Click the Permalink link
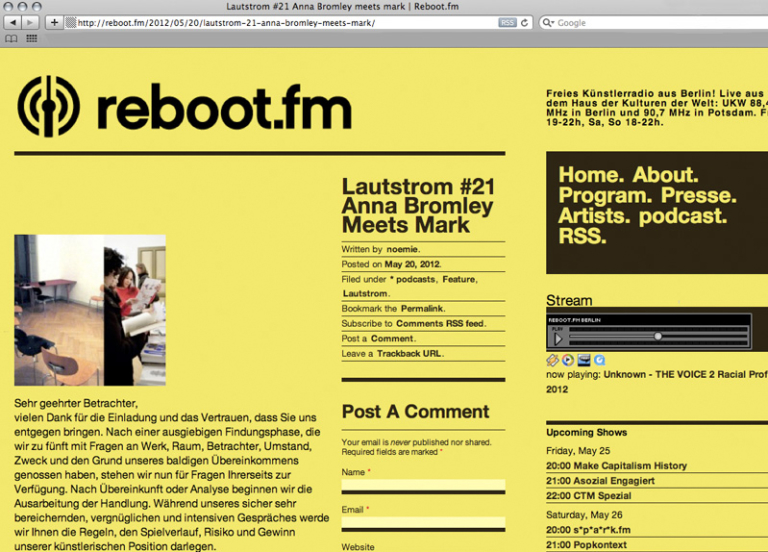The image size is (768, 552). pos(422,309)
